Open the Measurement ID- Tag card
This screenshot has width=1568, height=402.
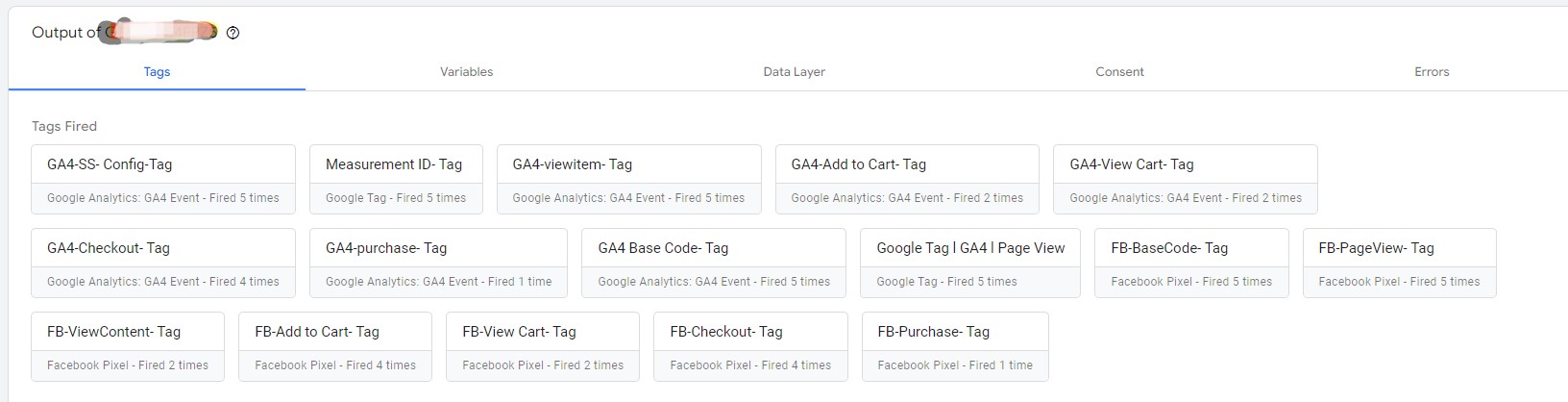[396, 179]
